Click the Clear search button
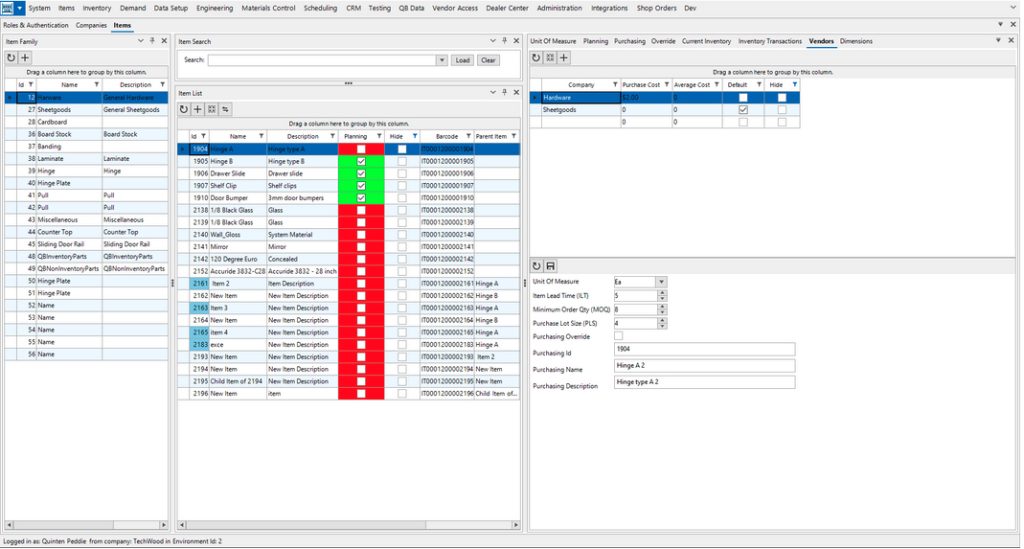Screen dimensions: 1024x549 click(x=488, y=60)
